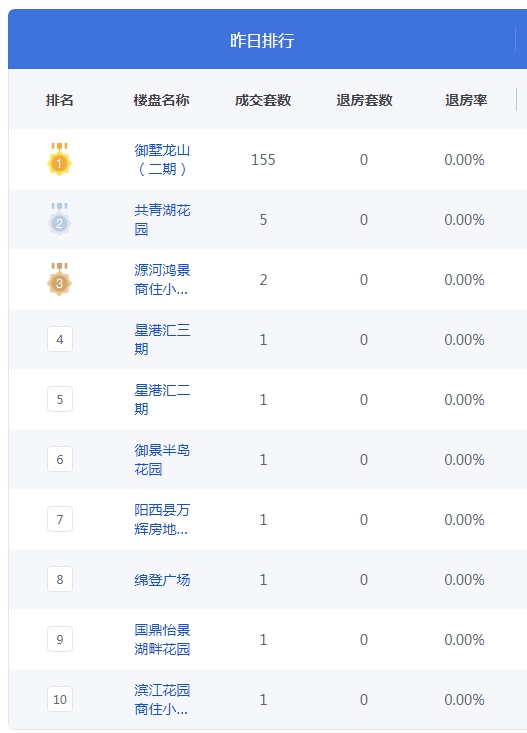This screenshot has height=733, width=527.
Task: Open the 源河鸿景商住小... property link
Action: (x=162, y=280)
